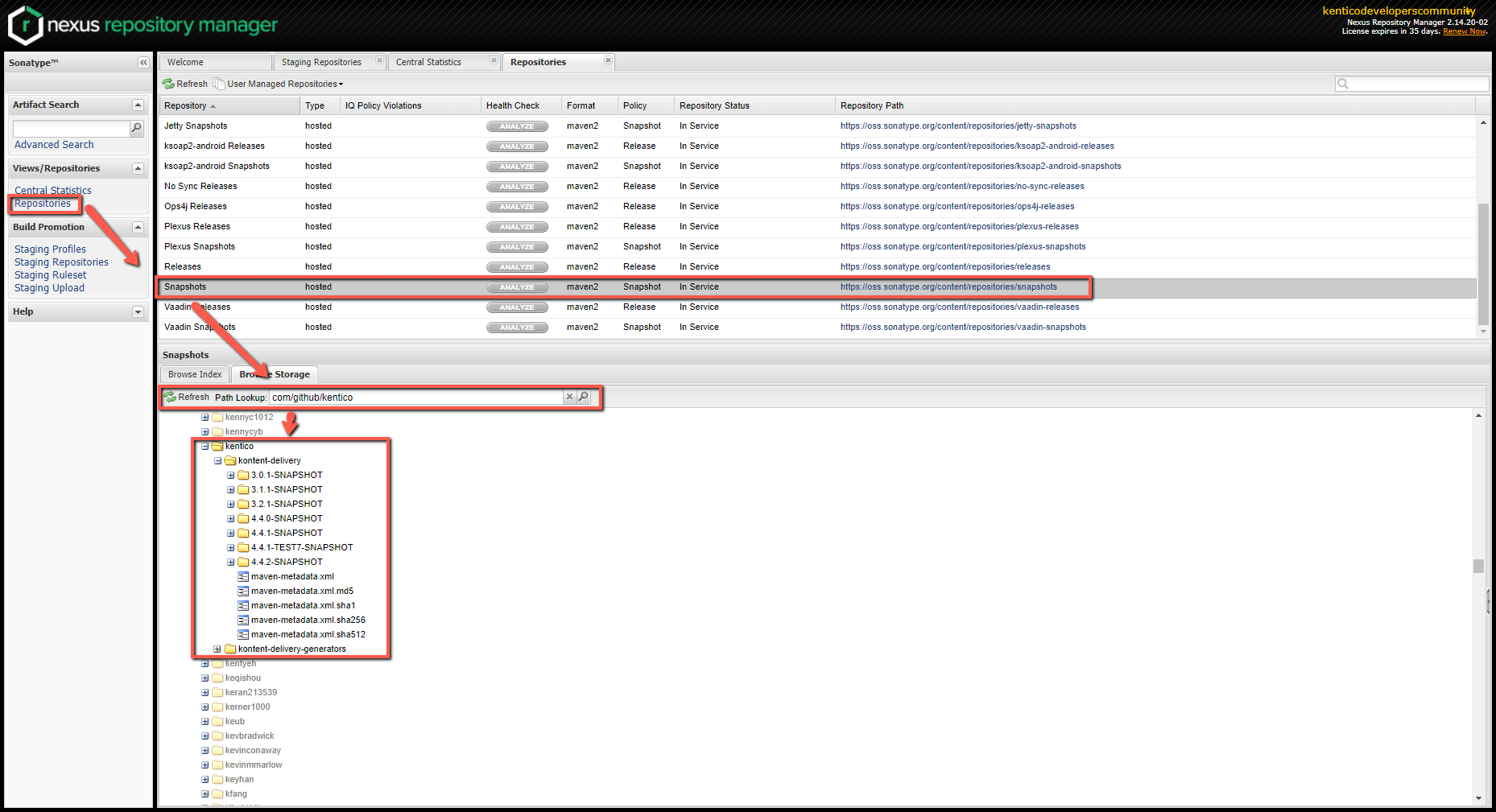
Task: Close the Central Statistics tab
Action: tap(494, 60)
